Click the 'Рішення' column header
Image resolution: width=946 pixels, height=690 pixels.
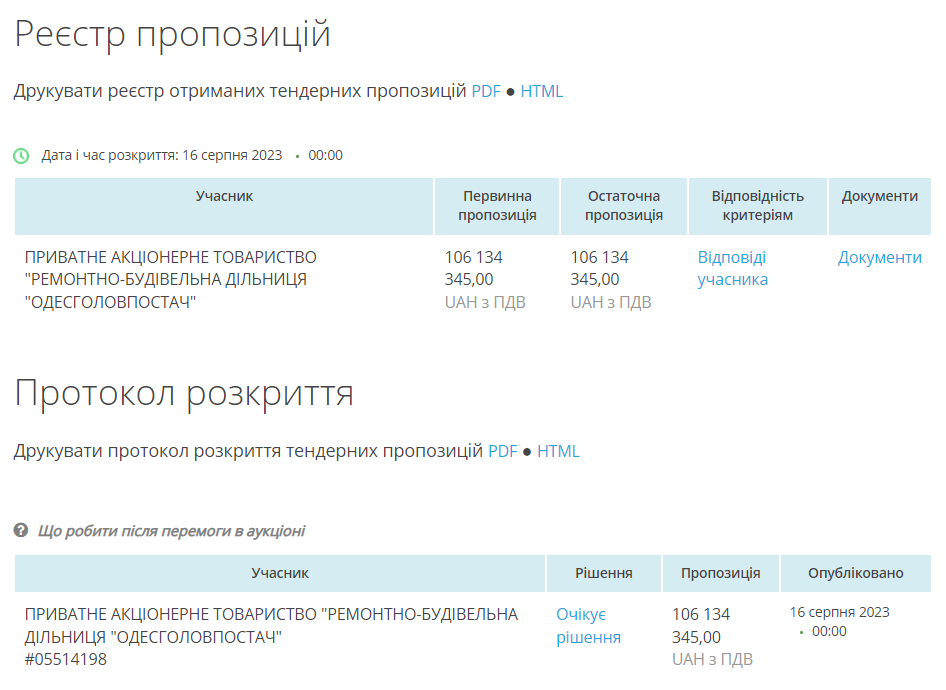pyautogui.click(x=604, y=573)
